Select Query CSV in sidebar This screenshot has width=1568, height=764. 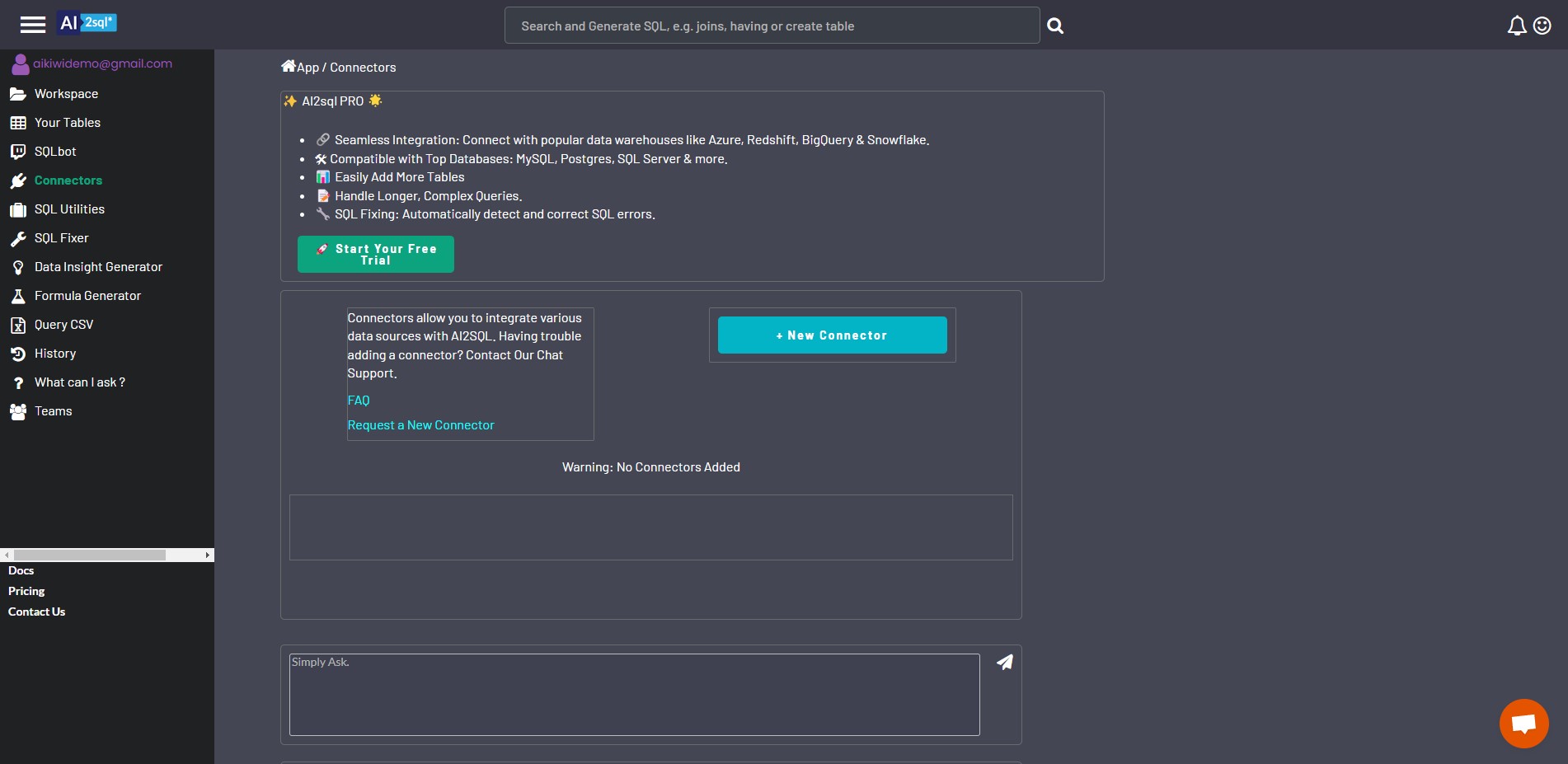(x=63, y=325)
